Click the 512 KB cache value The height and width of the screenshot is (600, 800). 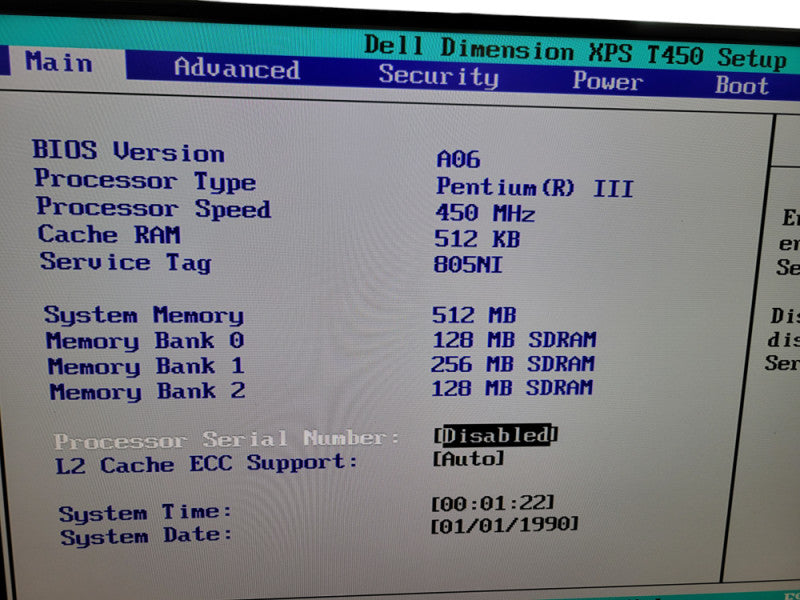(x=477, y=239)
